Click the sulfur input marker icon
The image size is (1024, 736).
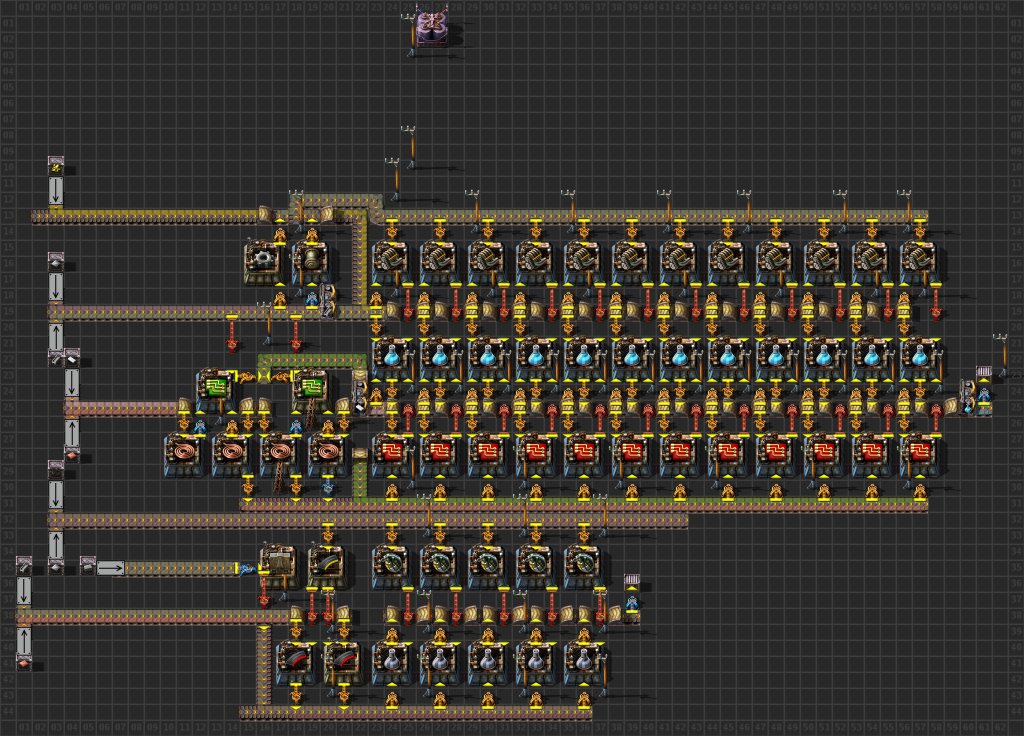tap(56, 167)
